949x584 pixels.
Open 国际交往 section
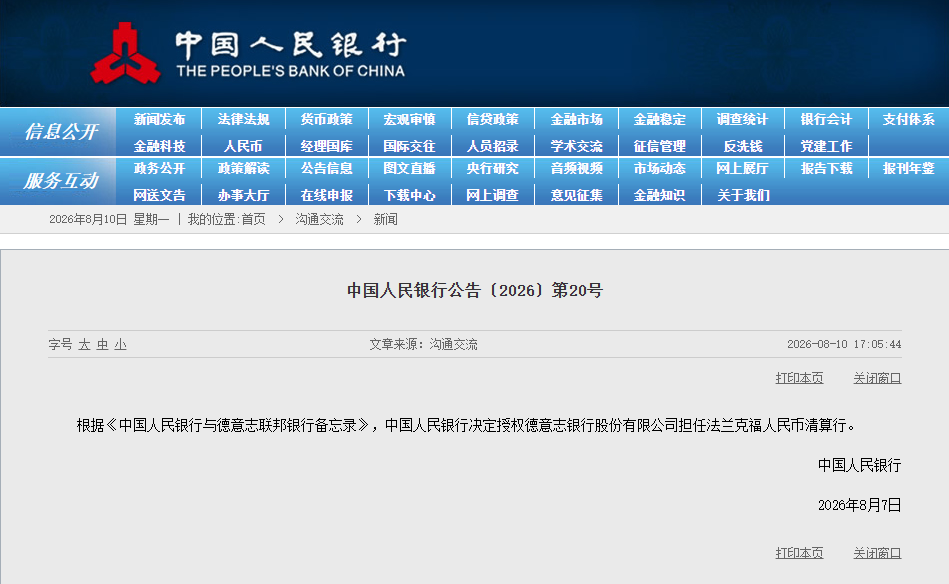tap(409, 146)
